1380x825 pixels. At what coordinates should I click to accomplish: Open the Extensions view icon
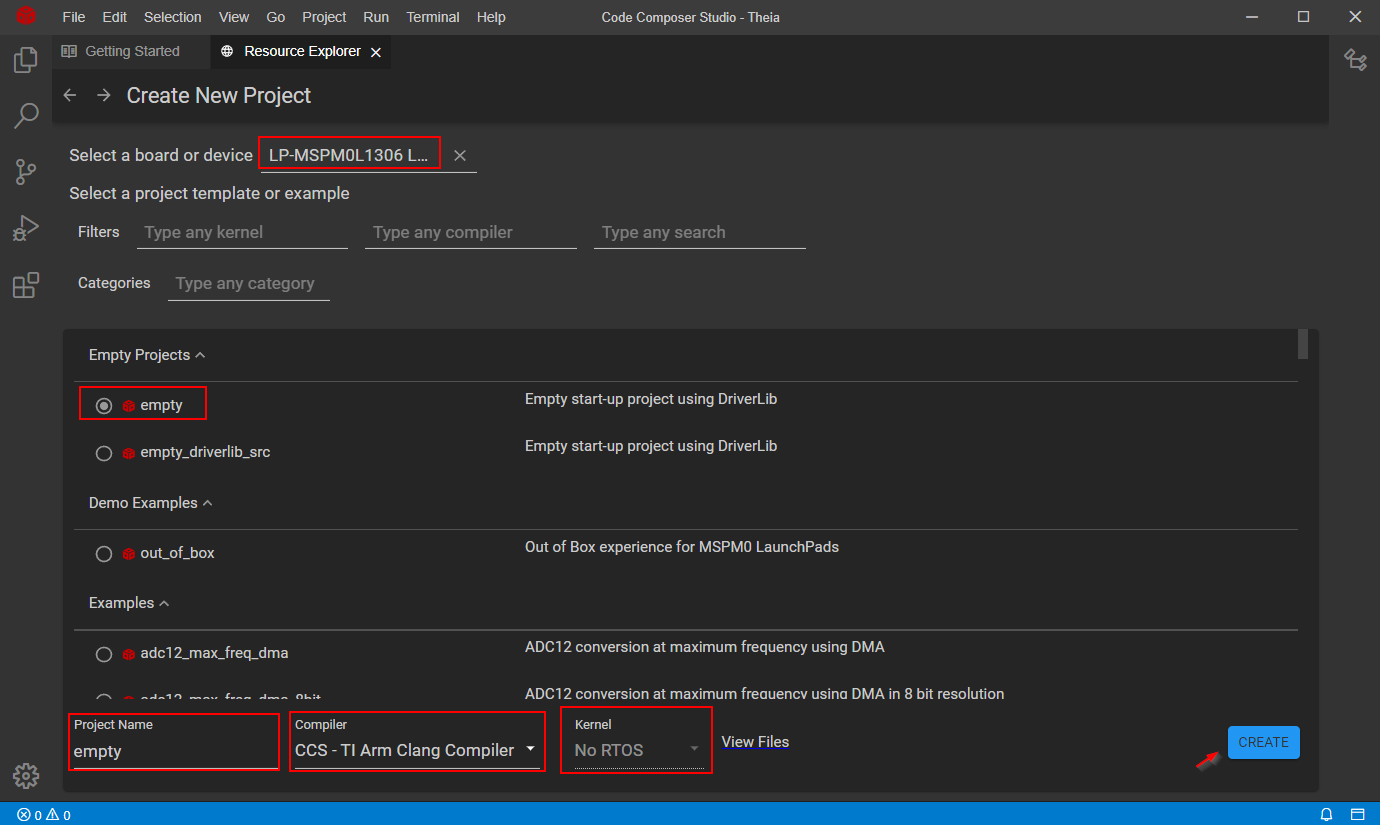coord(26,286)
